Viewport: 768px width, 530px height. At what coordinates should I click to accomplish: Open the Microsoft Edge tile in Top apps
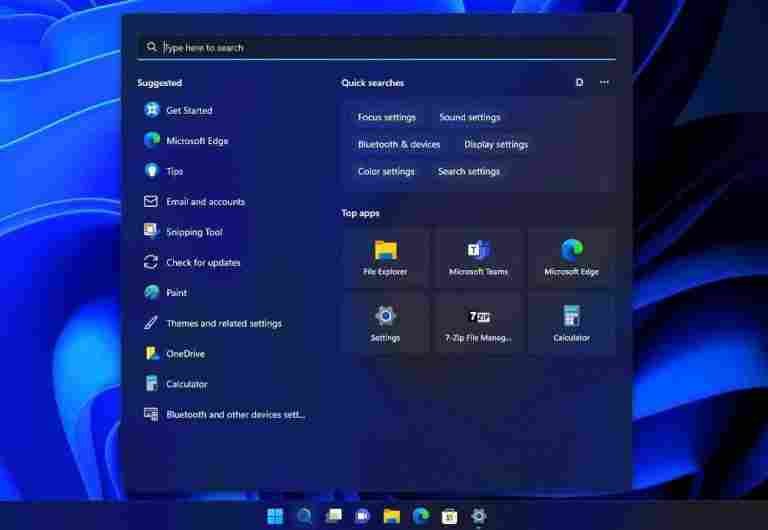(572, 258)
